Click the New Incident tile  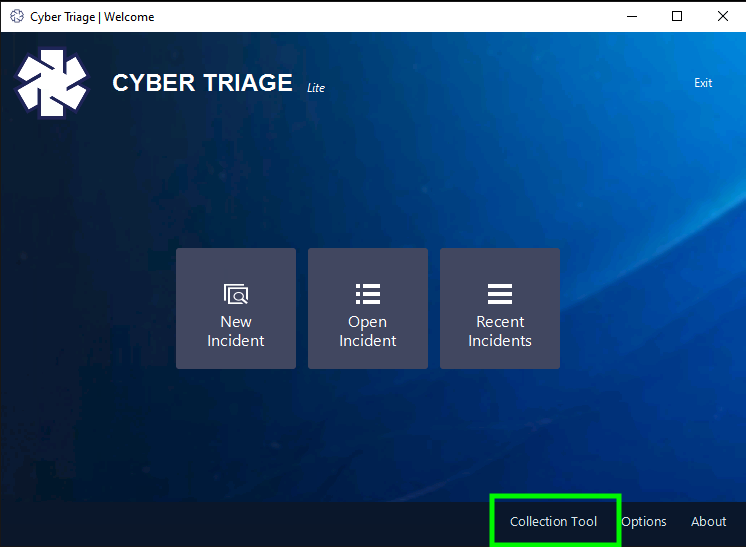236,308
